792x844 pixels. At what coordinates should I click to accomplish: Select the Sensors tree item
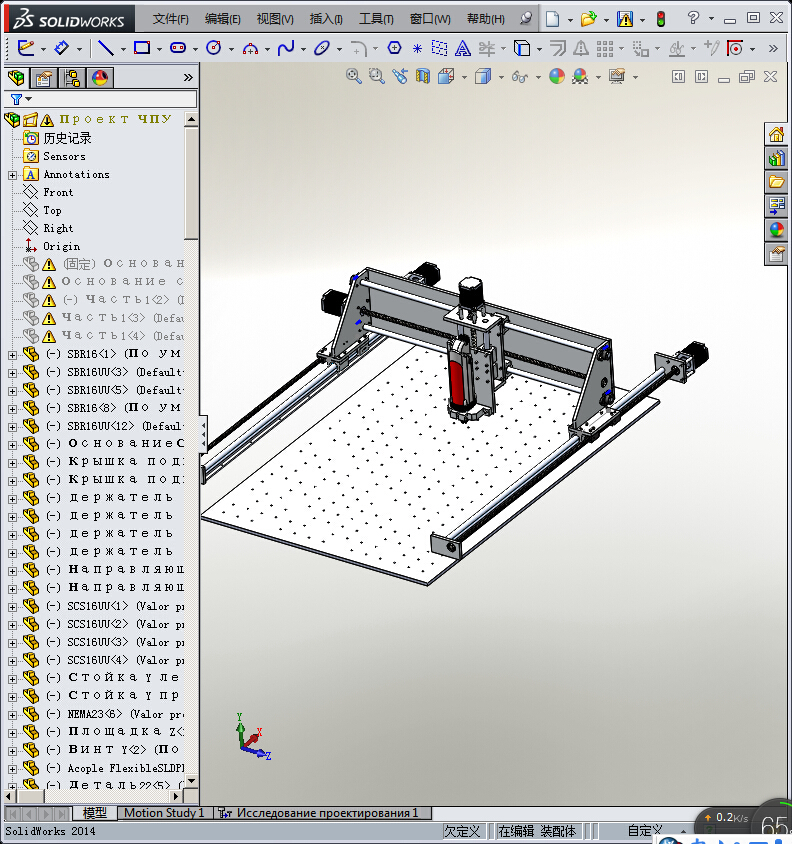click(x=64, y=156)
